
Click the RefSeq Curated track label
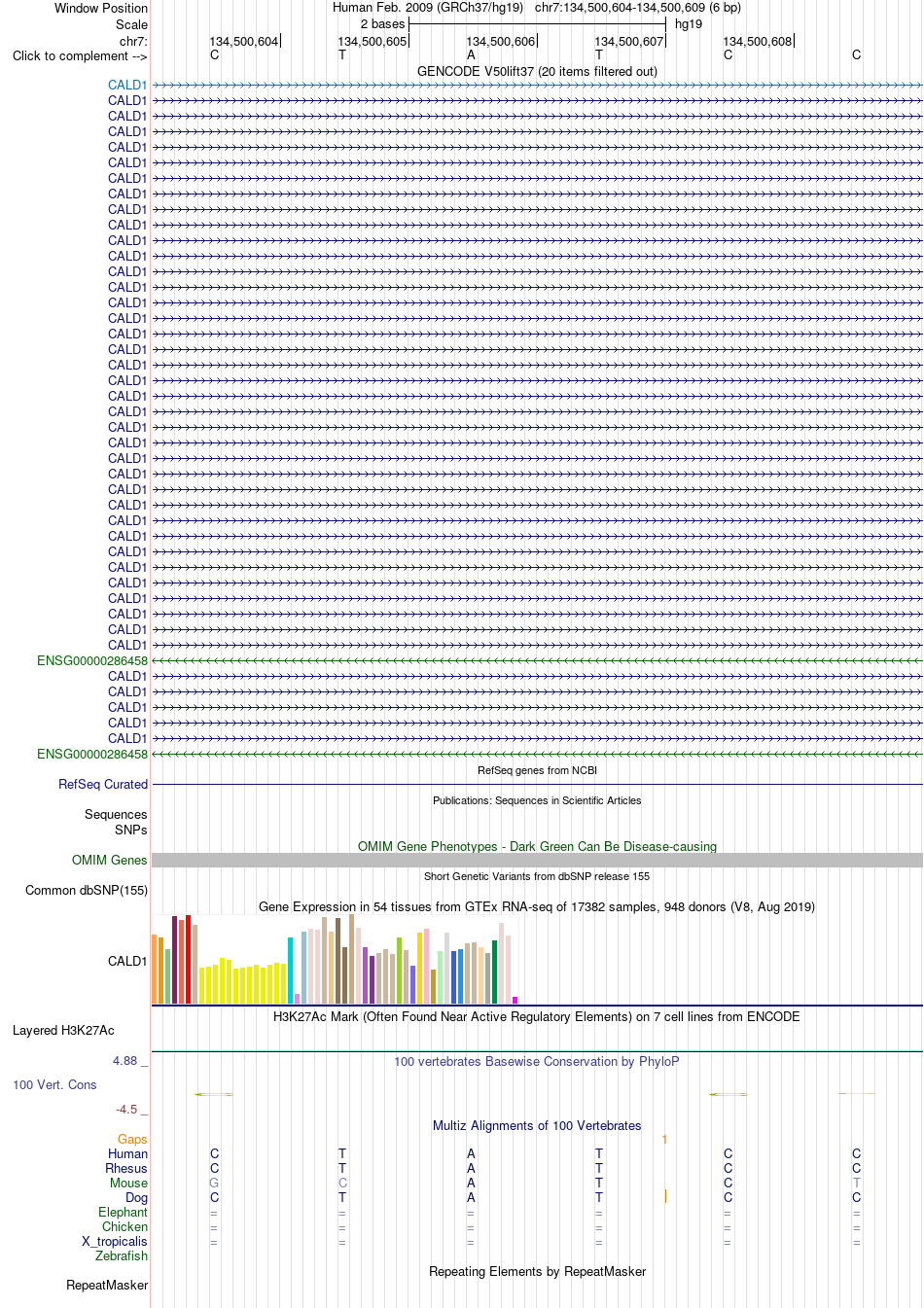point(103,785)
